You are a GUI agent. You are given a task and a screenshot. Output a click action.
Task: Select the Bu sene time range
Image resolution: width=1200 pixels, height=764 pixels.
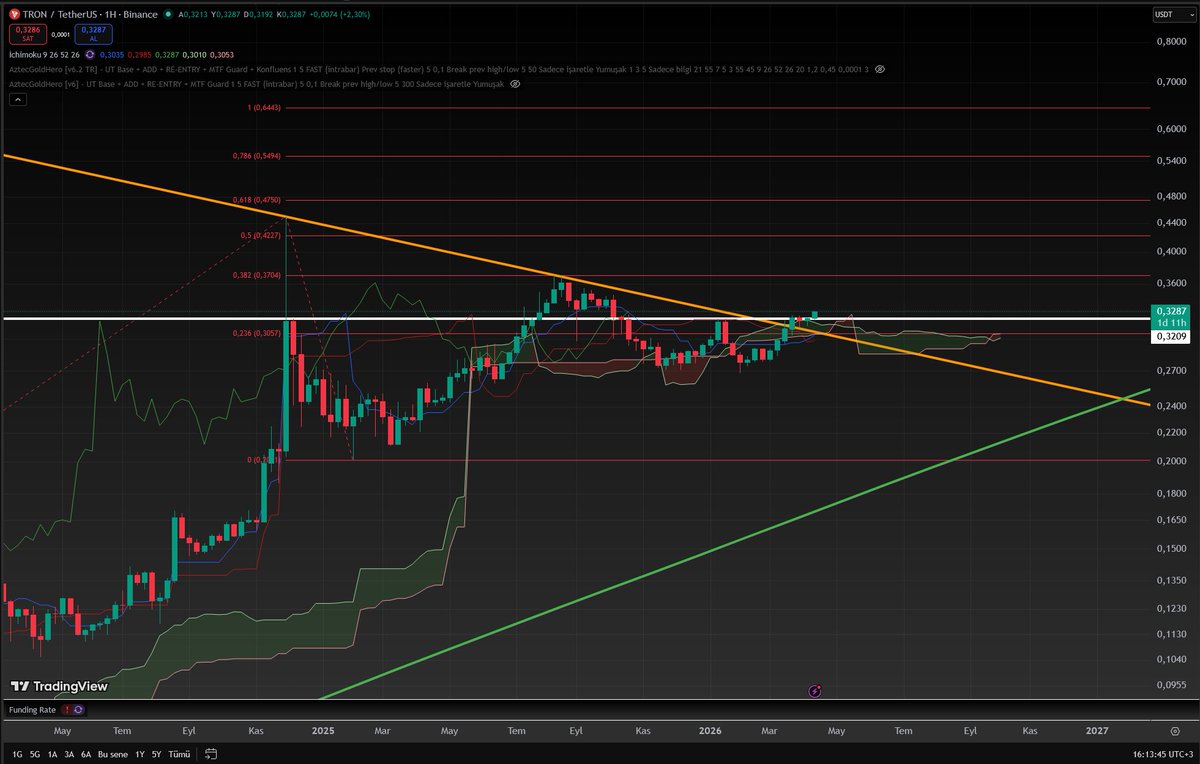pos(113,754)
